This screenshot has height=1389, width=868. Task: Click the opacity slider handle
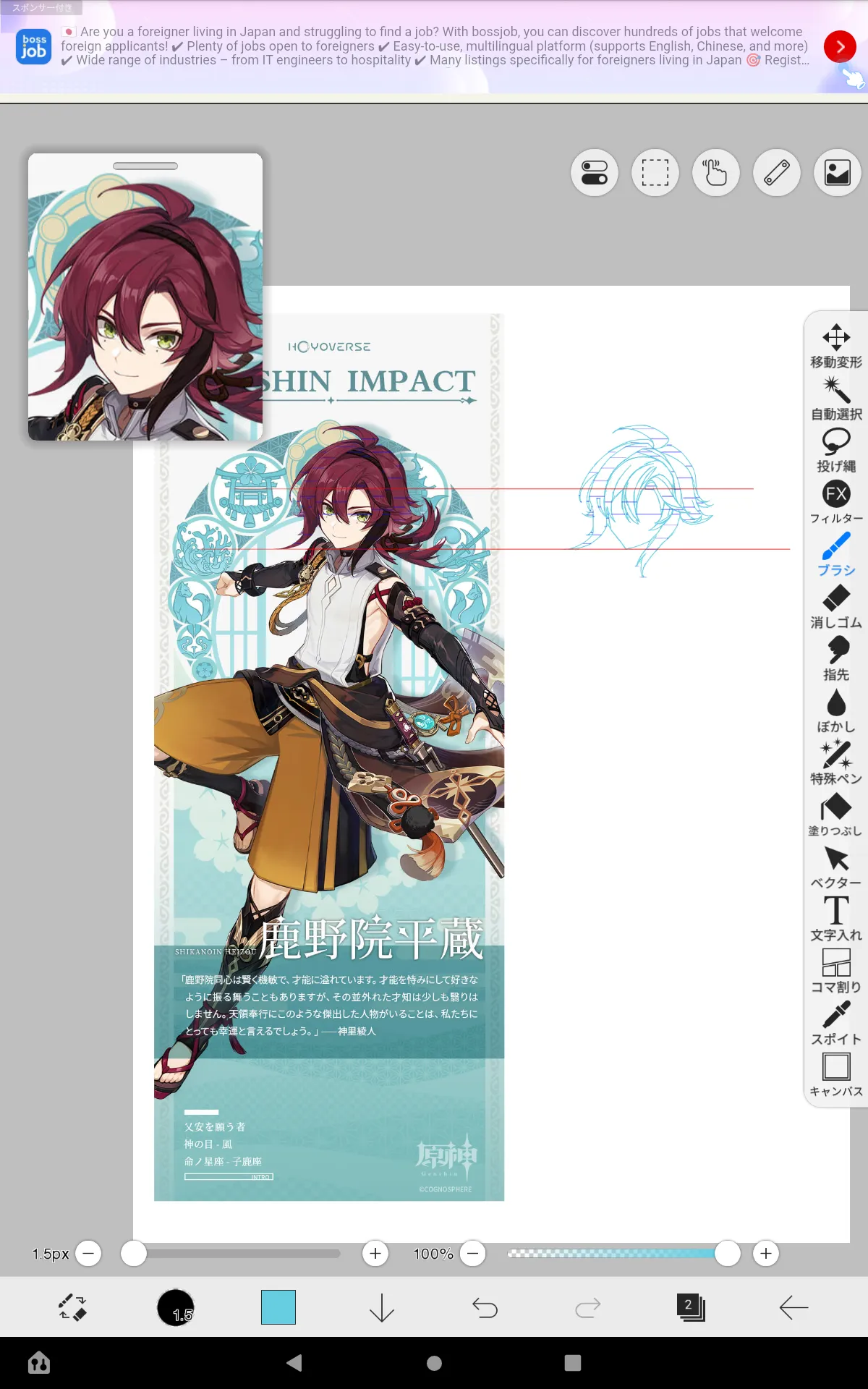coord(728,1253)
